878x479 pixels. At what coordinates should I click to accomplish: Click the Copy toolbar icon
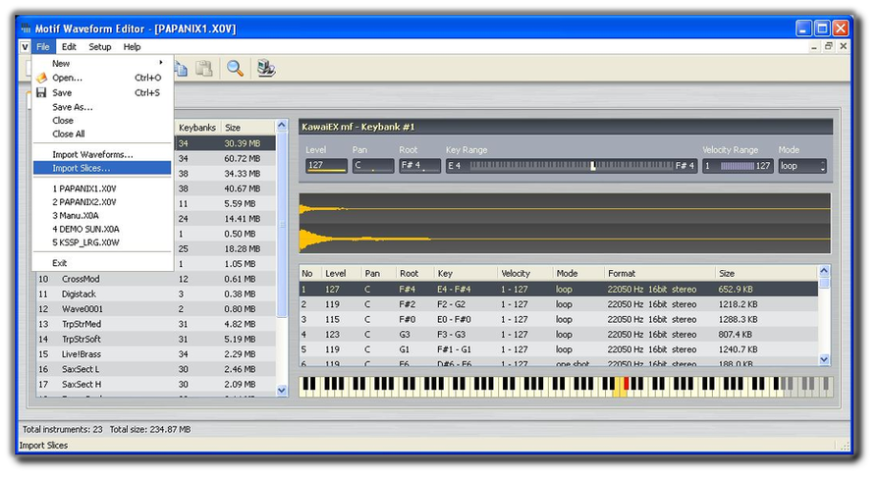tap(181, 69)
